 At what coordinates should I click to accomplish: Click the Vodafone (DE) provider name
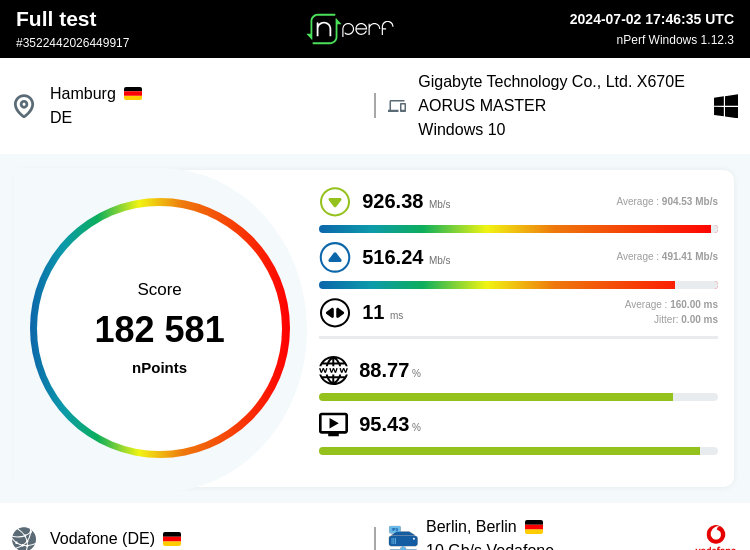[x=102, y=539]
